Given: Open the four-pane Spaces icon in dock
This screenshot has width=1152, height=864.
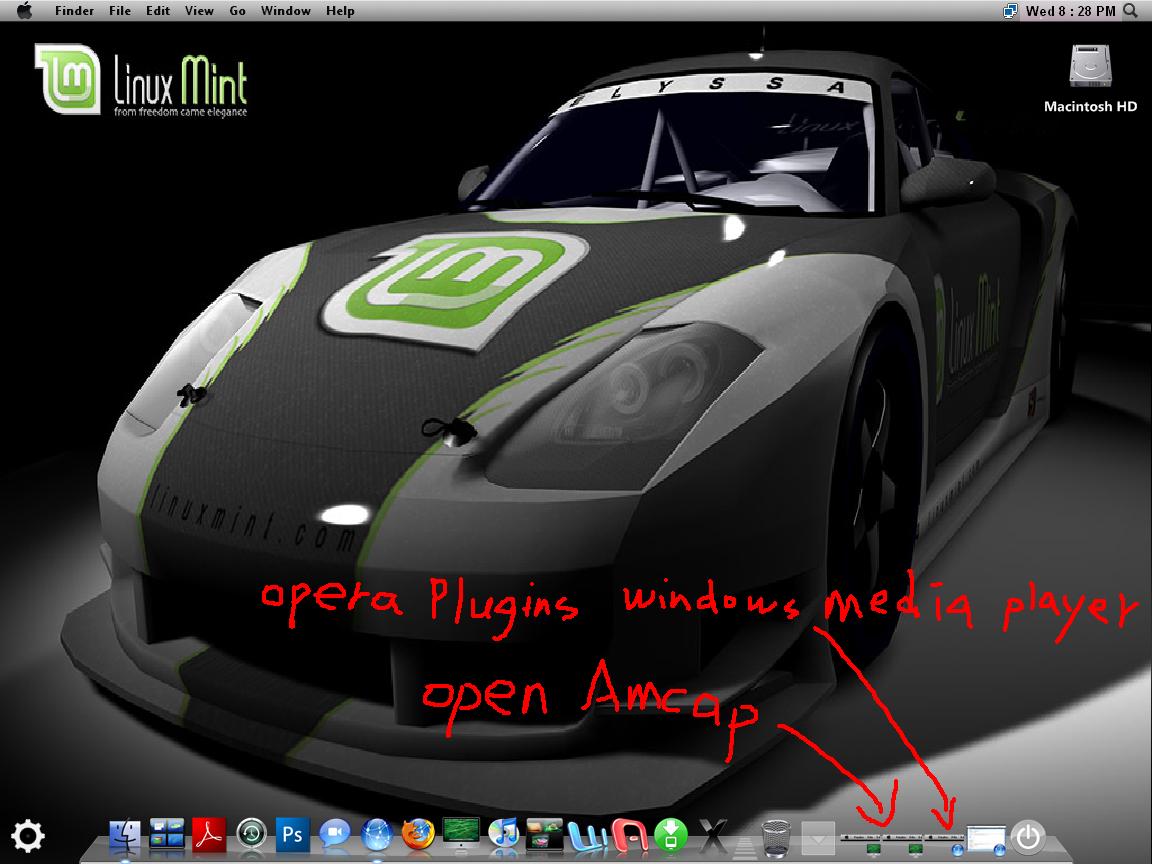Looking at the screenshot, I should (x=167, y=836).
